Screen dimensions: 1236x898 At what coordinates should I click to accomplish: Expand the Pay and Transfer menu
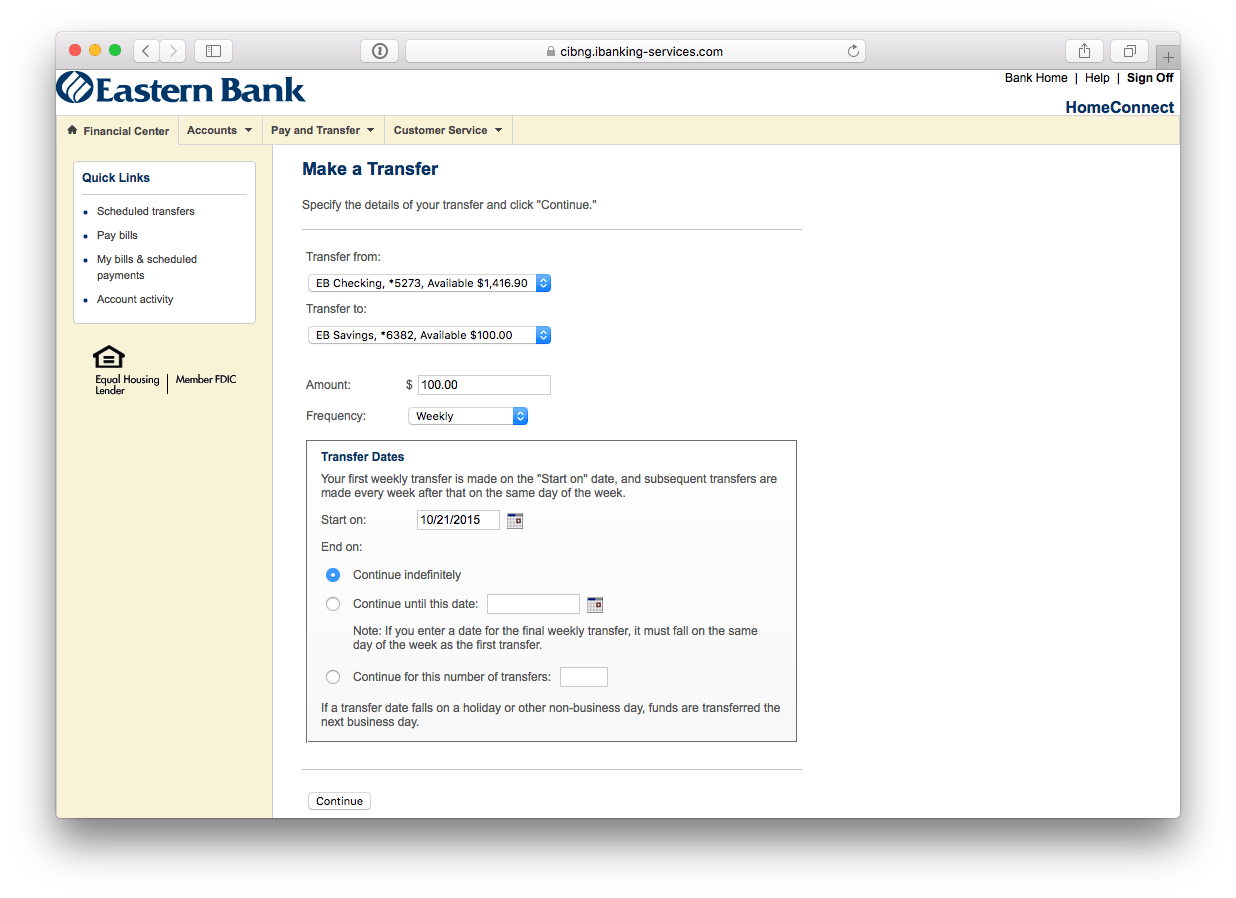click(x=323, y=130)
